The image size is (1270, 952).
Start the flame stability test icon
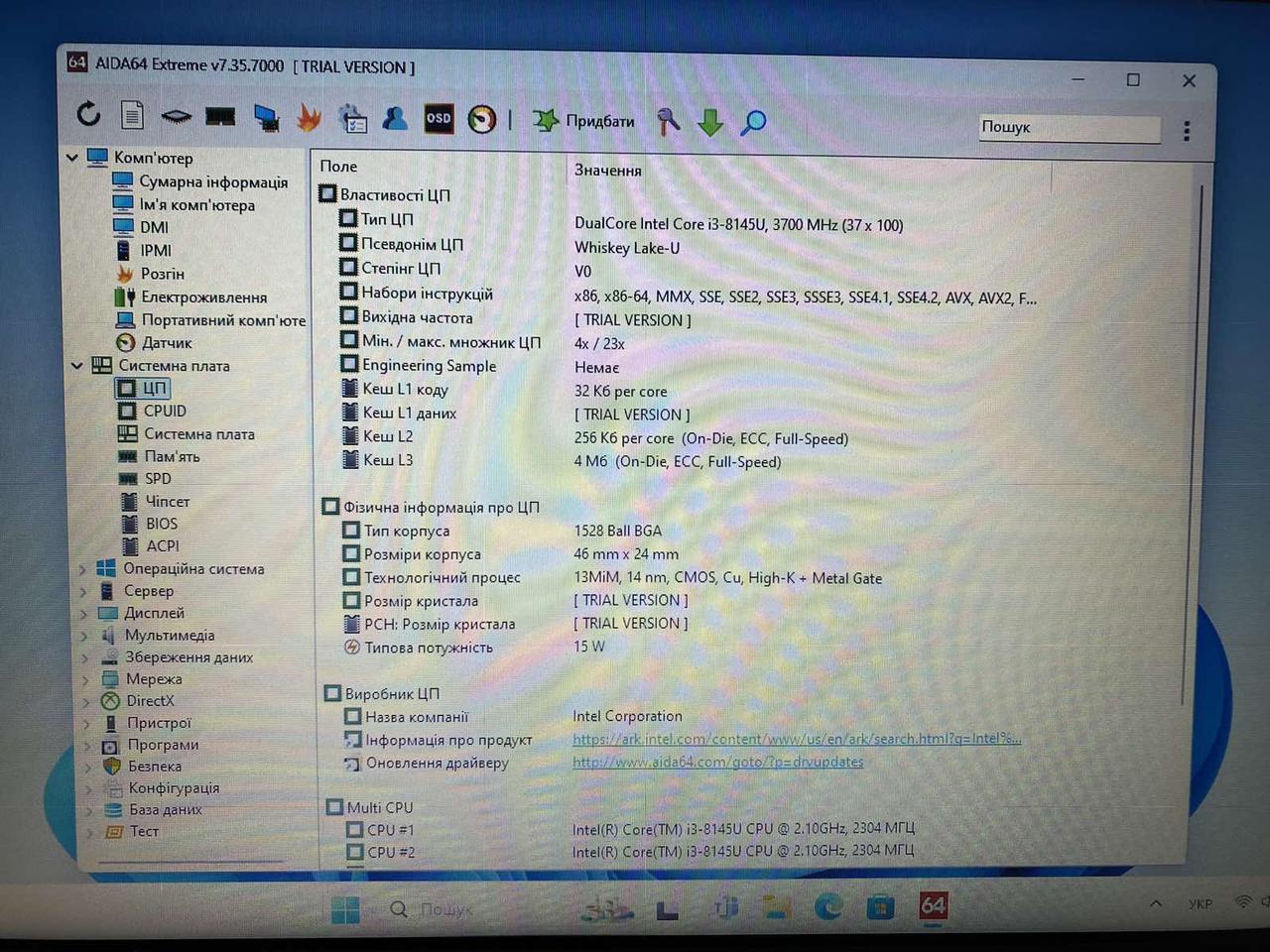309,118
